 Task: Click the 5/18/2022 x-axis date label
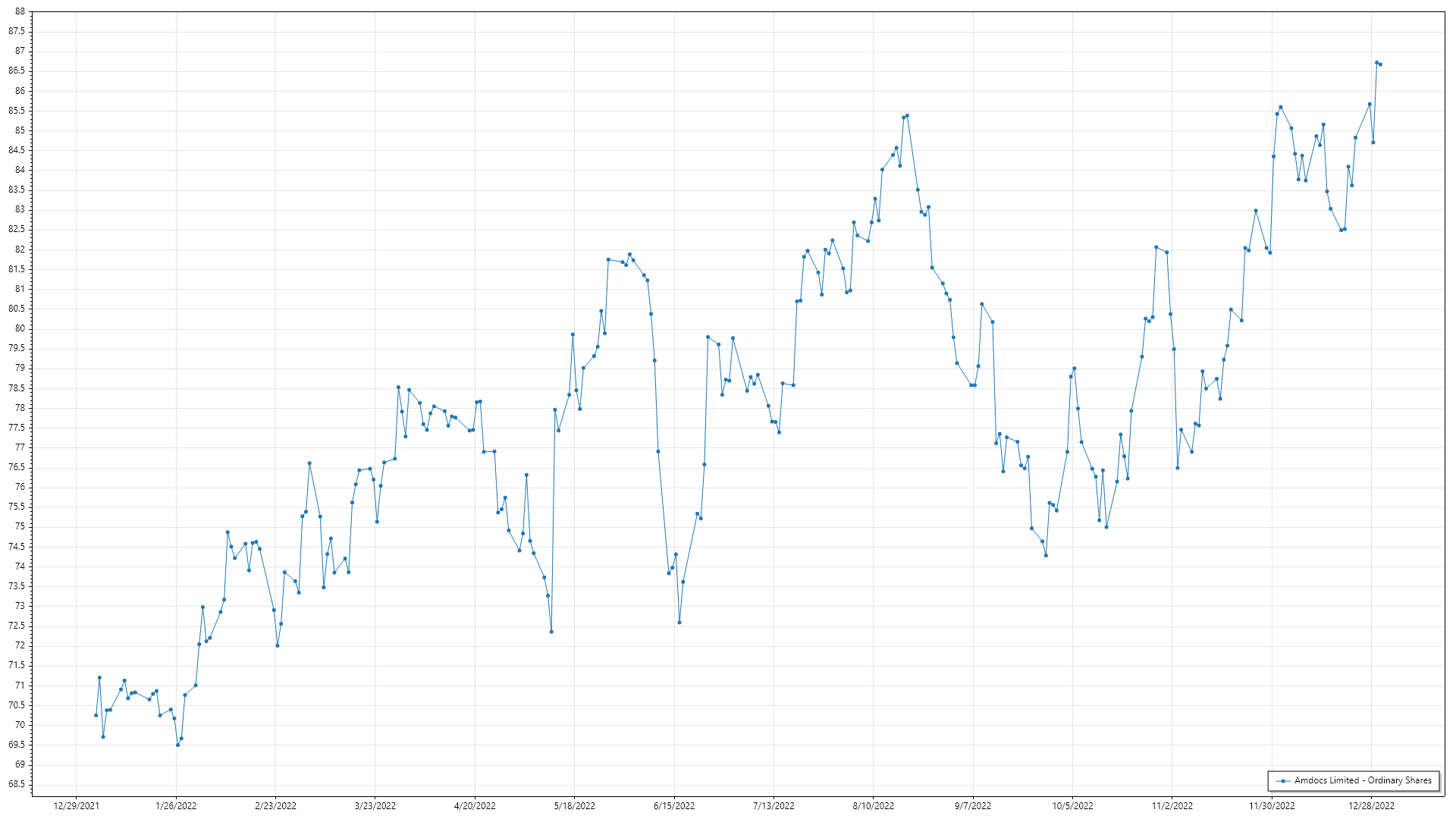575,806
